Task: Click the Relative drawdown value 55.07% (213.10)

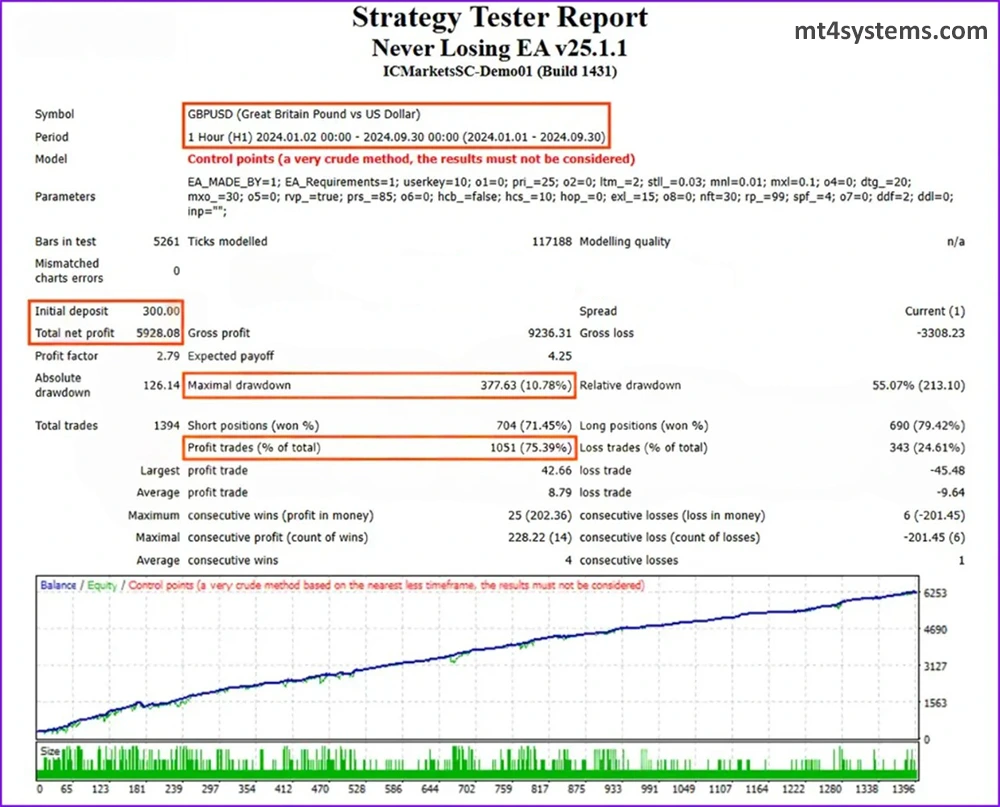Action: (919, 385)
